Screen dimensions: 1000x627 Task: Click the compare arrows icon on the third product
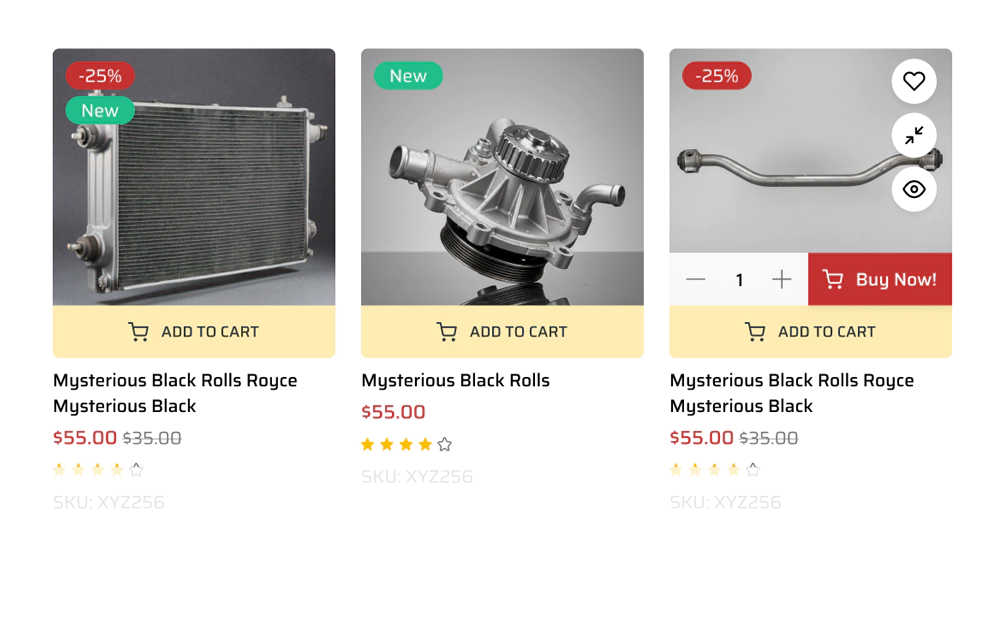(x=914, y=135)
